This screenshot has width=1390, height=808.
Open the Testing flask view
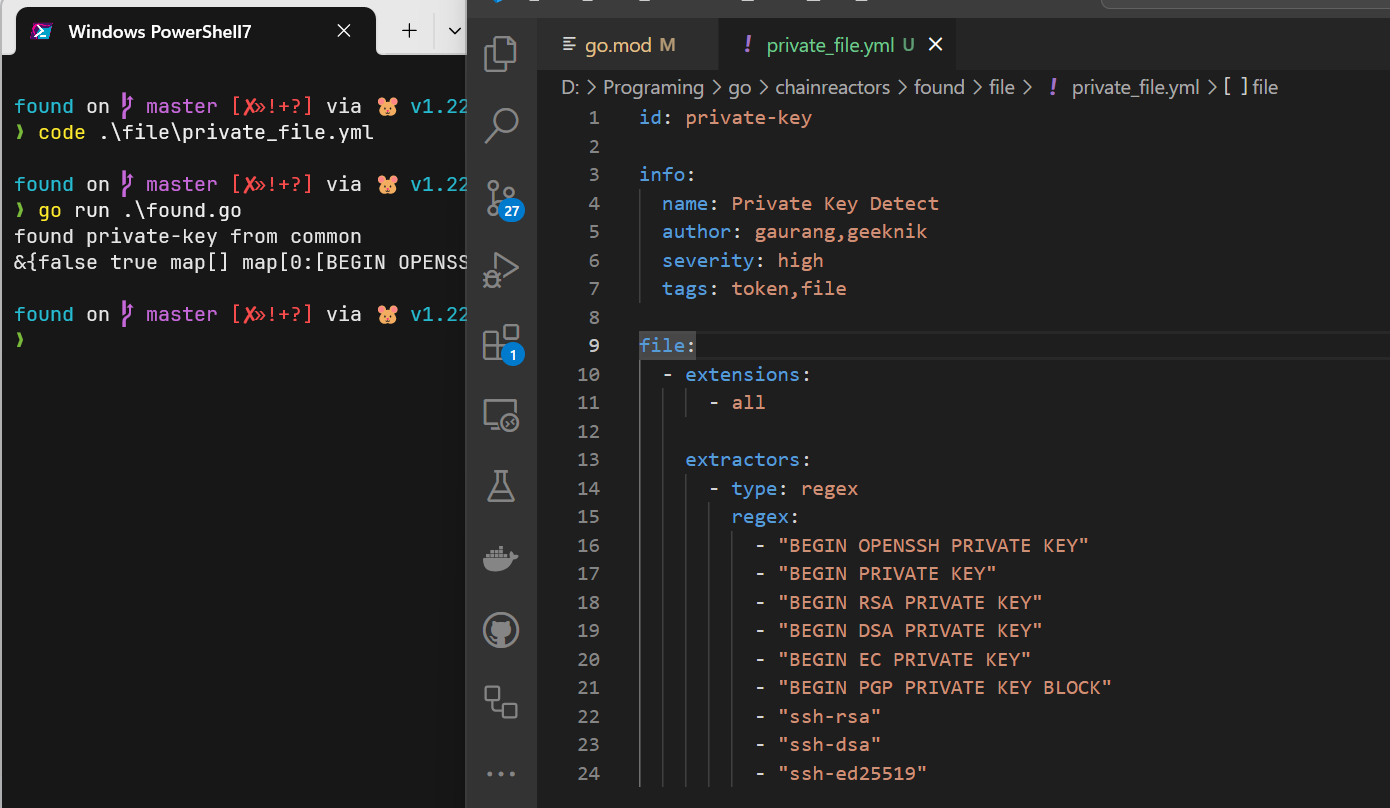[501, 486]
